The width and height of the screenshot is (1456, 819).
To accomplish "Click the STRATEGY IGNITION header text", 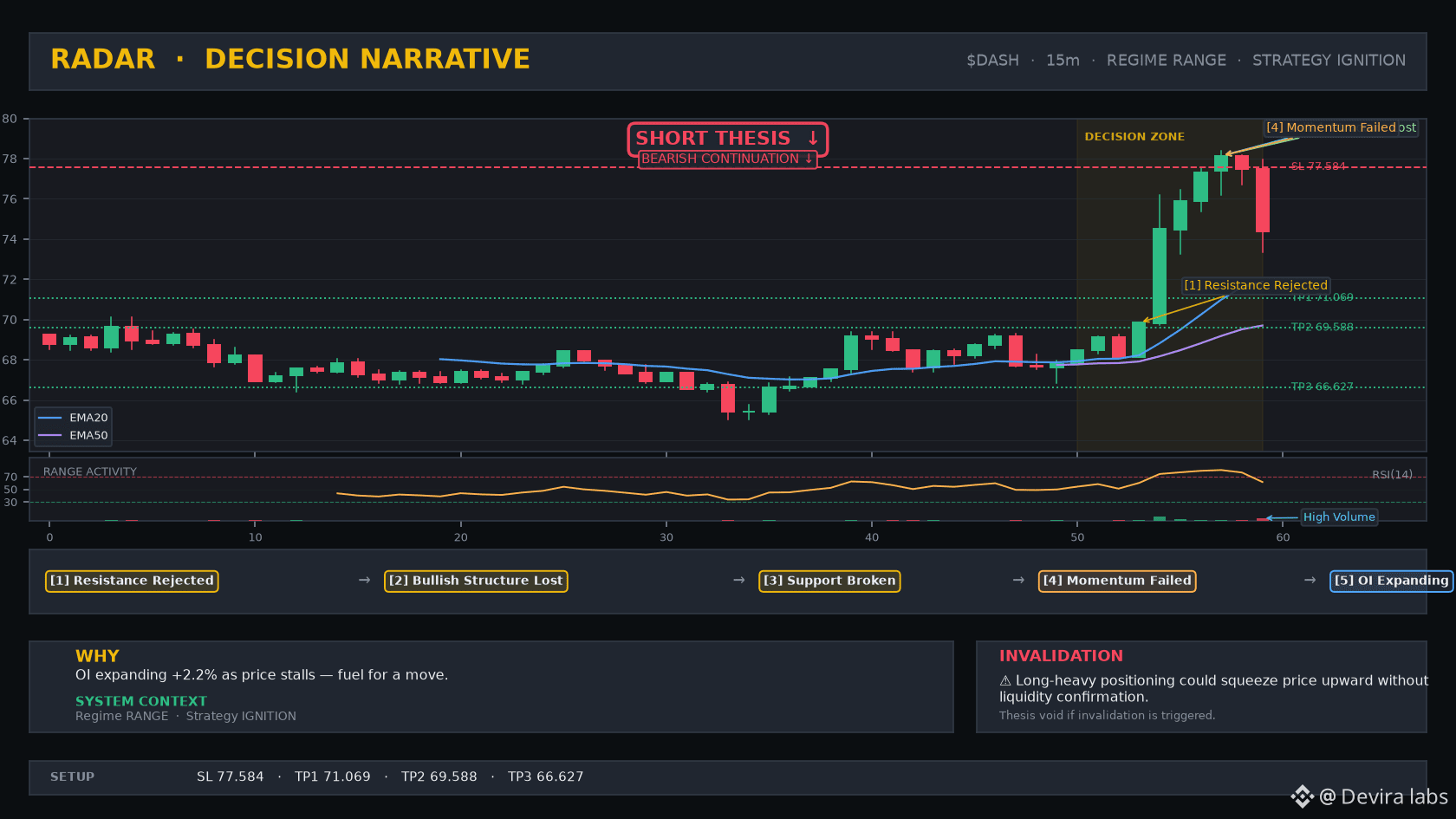I will tap(1329, 61).
